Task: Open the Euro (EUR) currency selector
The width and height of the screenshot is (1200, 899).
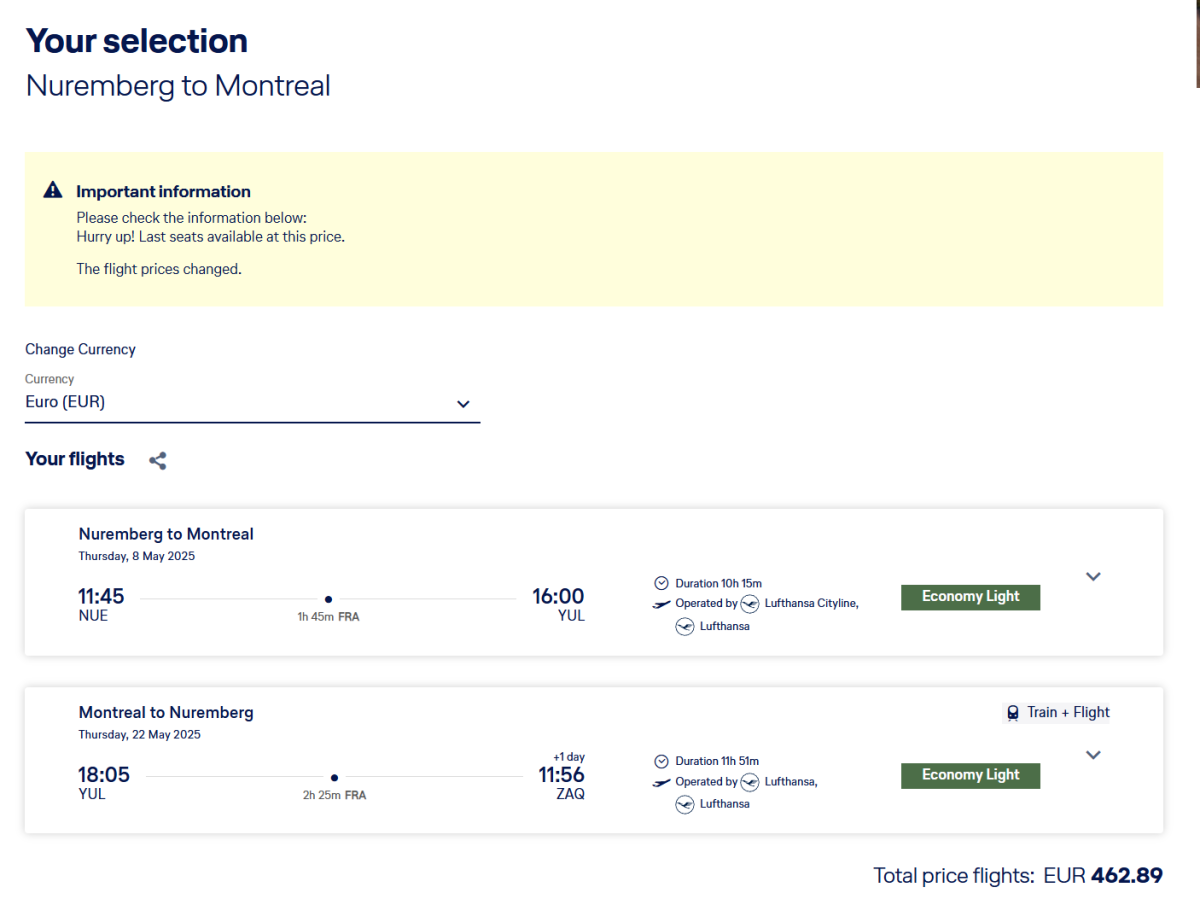Action: click(x=252, y=402)
